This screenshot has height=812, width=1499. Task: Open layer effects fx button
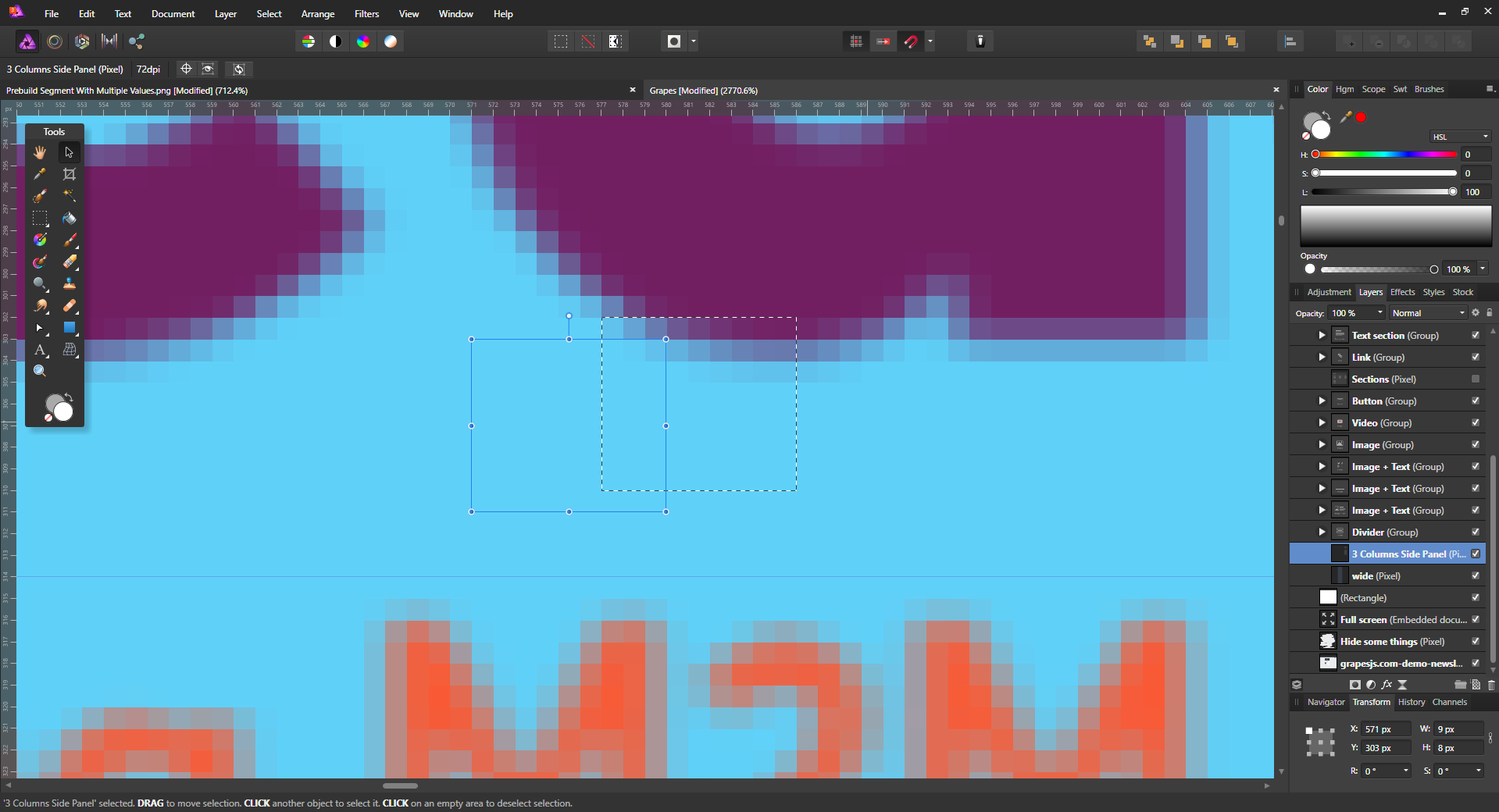[1387, 685]
